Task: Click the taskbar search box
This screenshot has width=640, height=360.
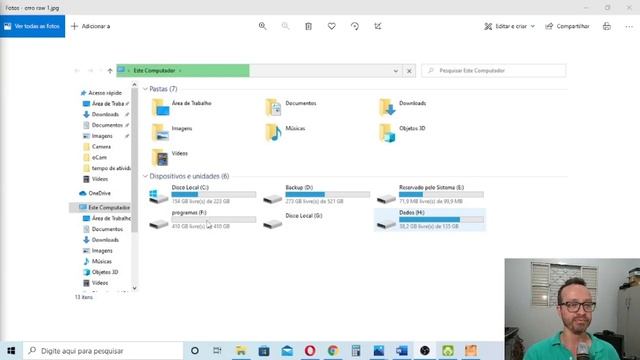Action: click(103, 351)
